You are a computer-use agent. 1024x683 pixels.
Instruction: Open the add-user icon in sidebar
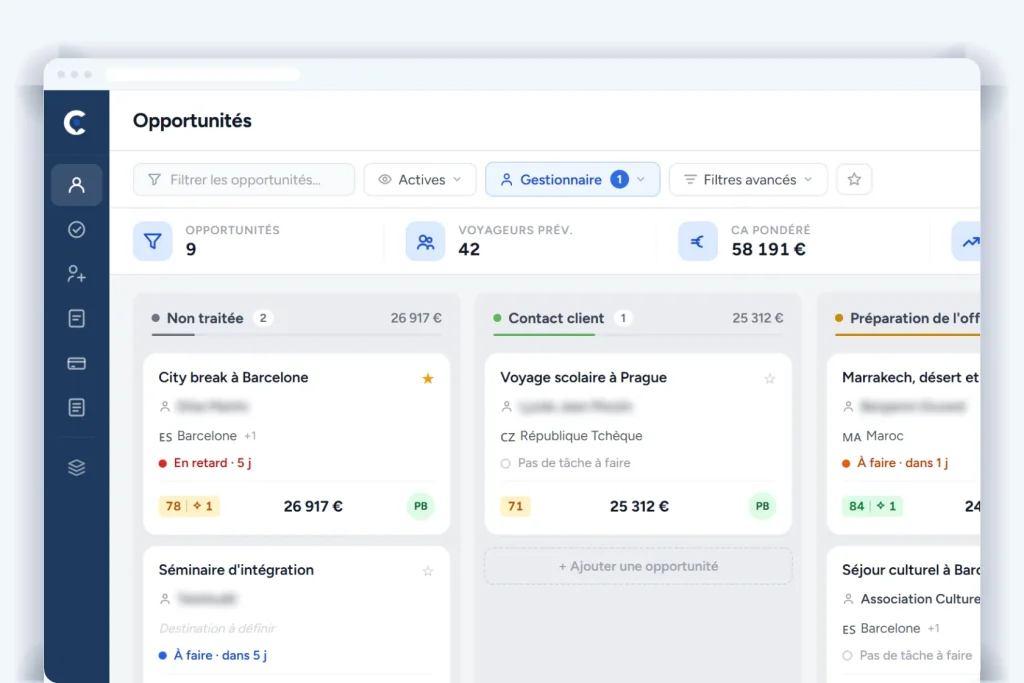pos(76,274)
